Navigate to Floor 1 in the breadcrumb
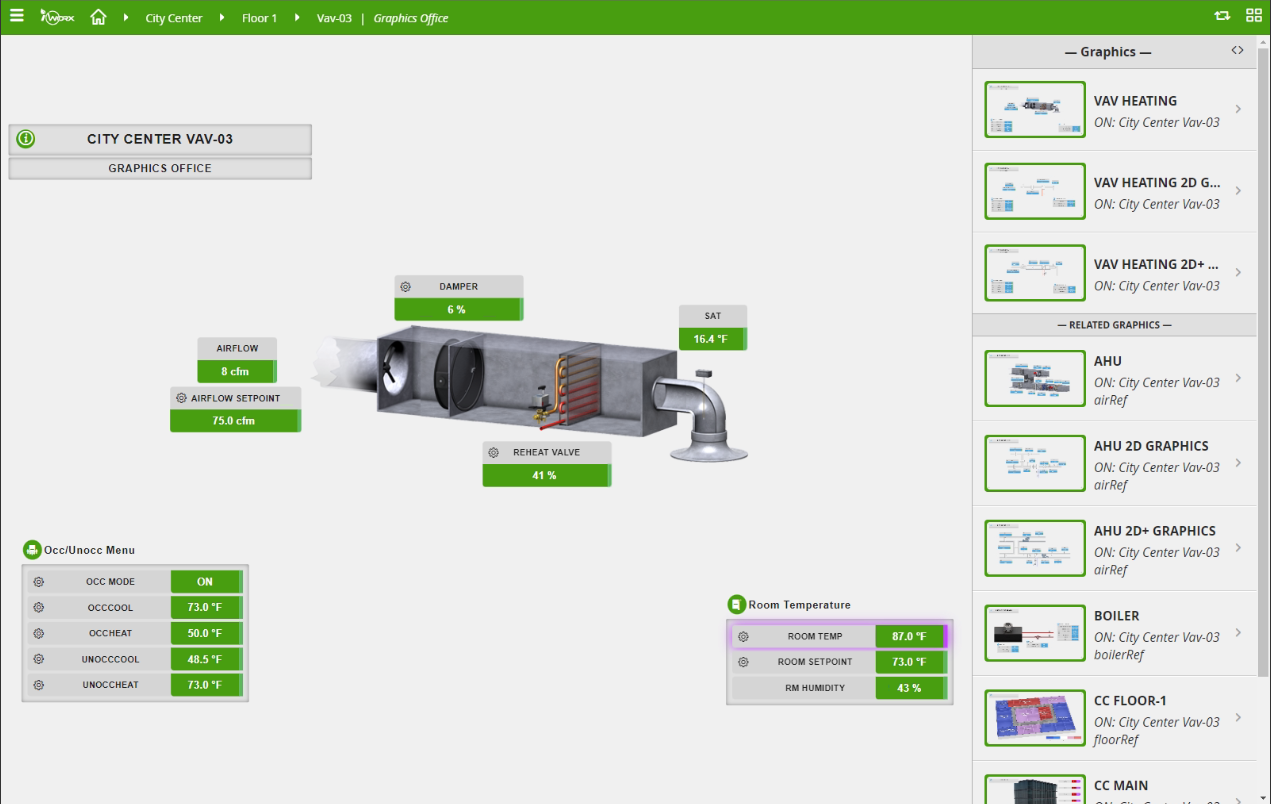 pos(260,18)
